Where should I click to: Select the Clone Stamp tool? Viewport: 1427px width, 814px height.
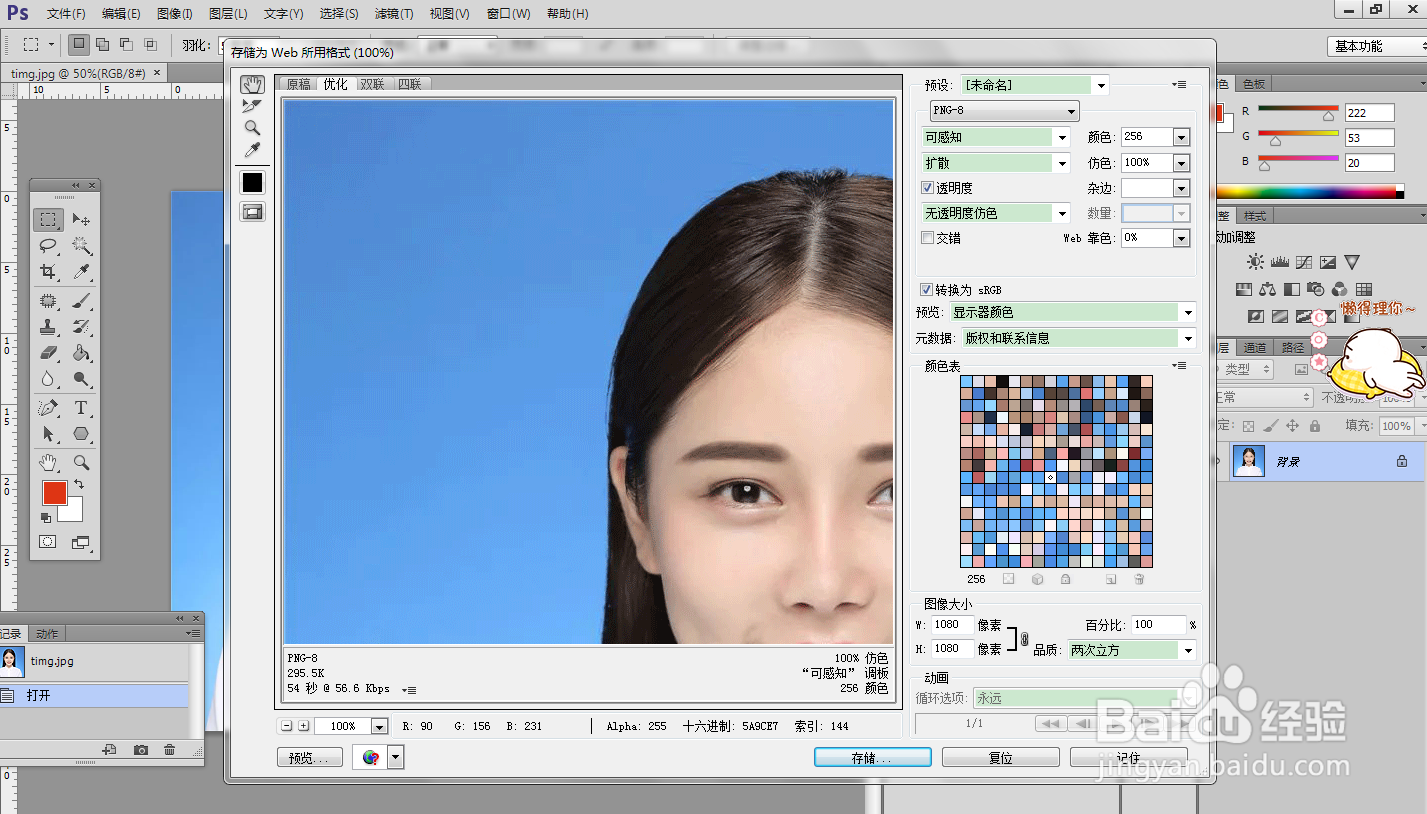47,326
